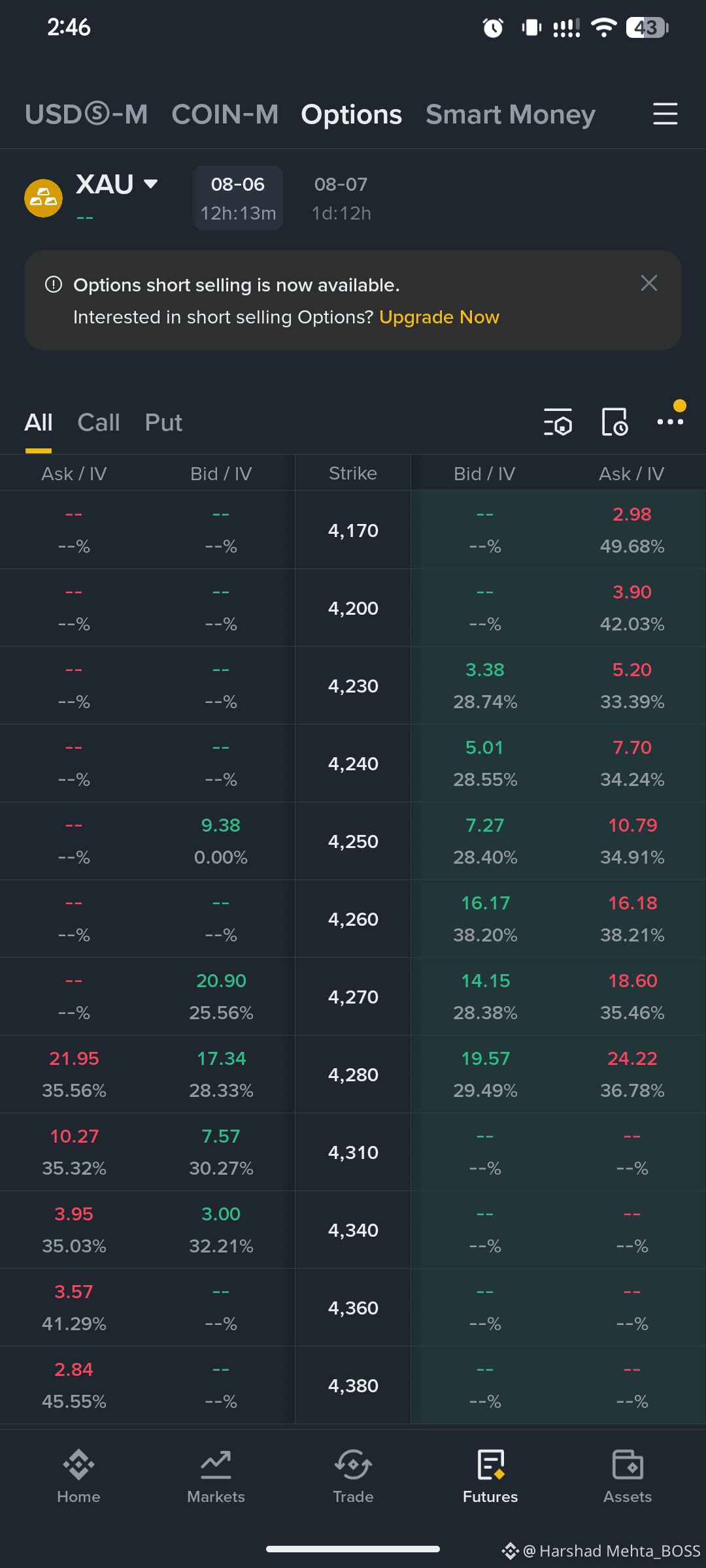Image resolution: width=706 pixels, height=1568 pixels.
Task: Tap call bid price 17.34
Action: [221, 1058]
